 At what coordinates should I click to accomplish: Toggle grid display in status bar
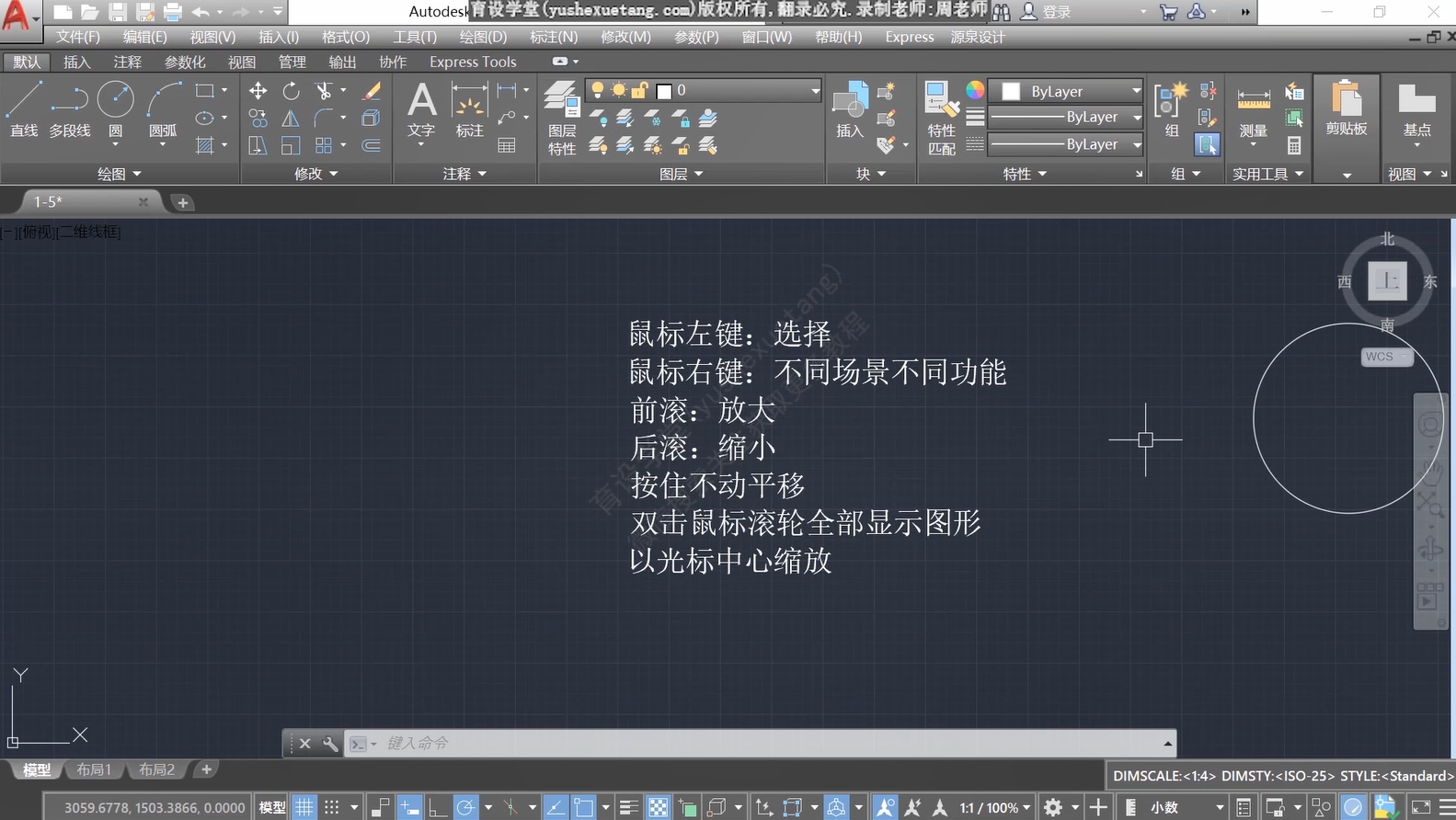tap(304, 807)
